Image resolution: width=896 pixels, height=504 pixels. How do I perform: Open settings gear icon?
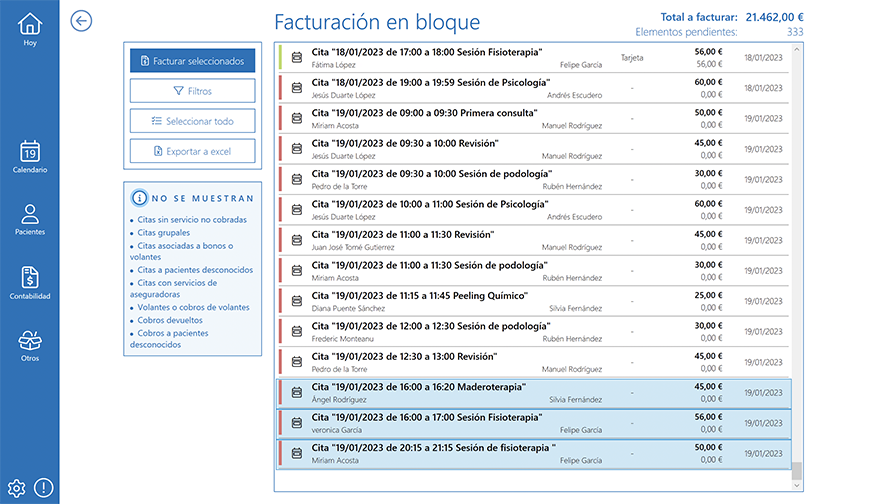(16, 488)
